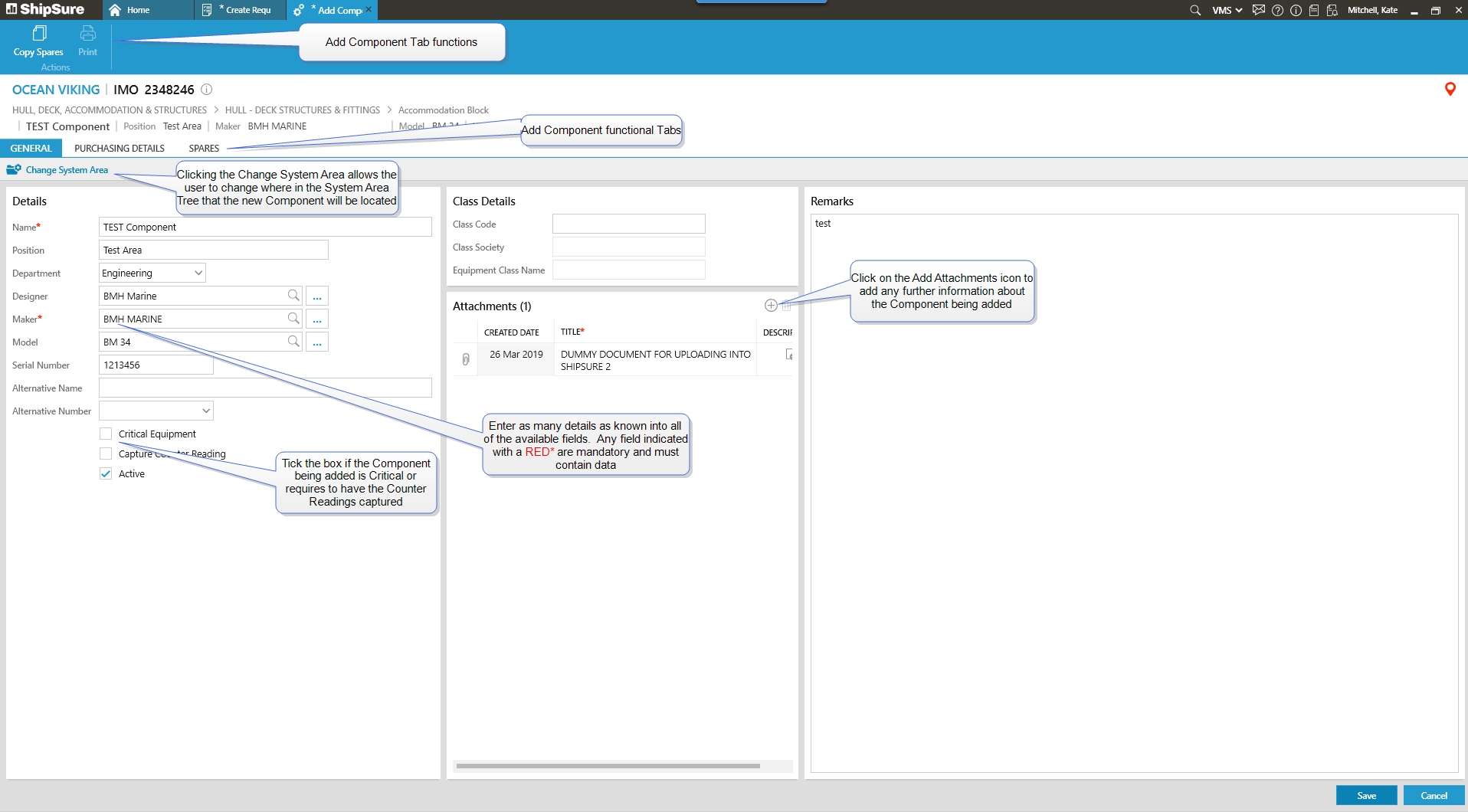This screenshot has width=1468, height=812.
Task: Click the Add Attachments plus icon
Action: [771, 306]
